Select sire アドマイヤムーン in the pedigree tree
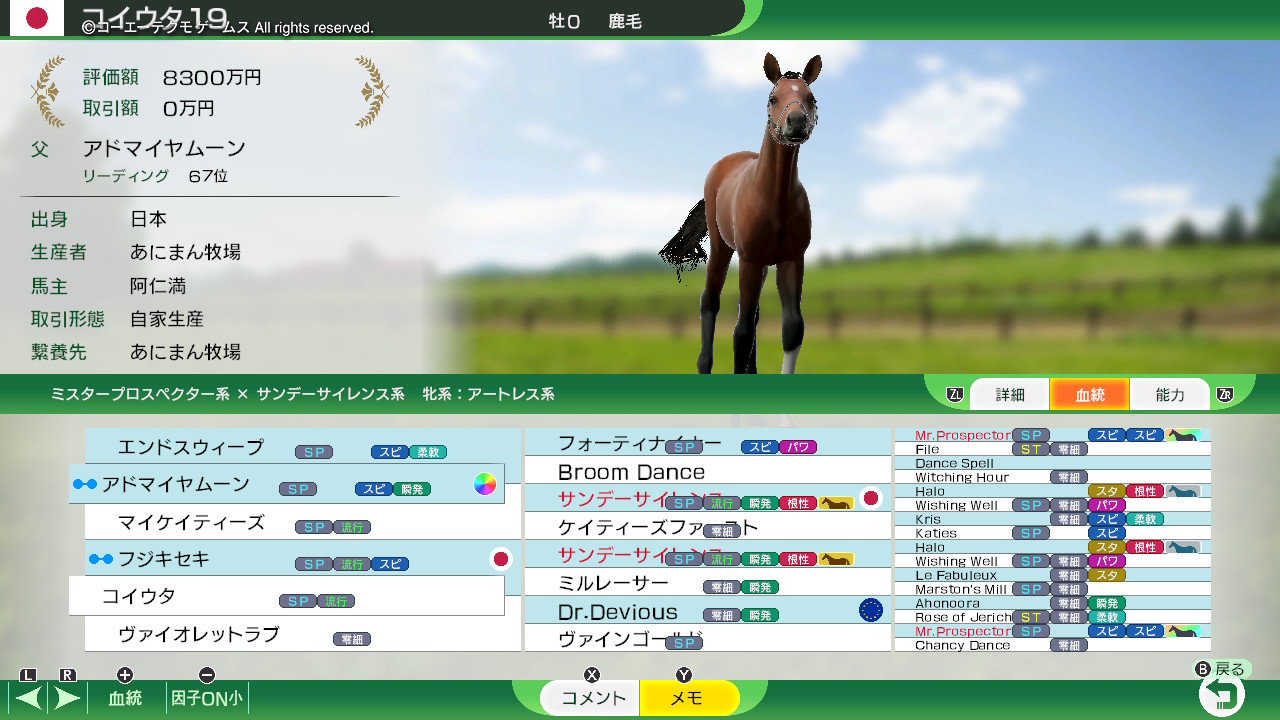 [287, 484]
